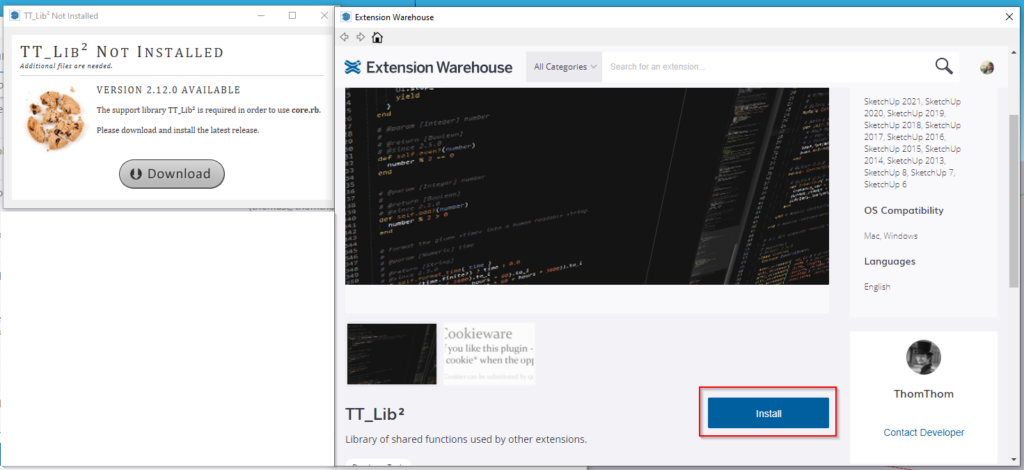Click the magnifying glass search icon
The image size is (1024, 470).
coord(944,66)
